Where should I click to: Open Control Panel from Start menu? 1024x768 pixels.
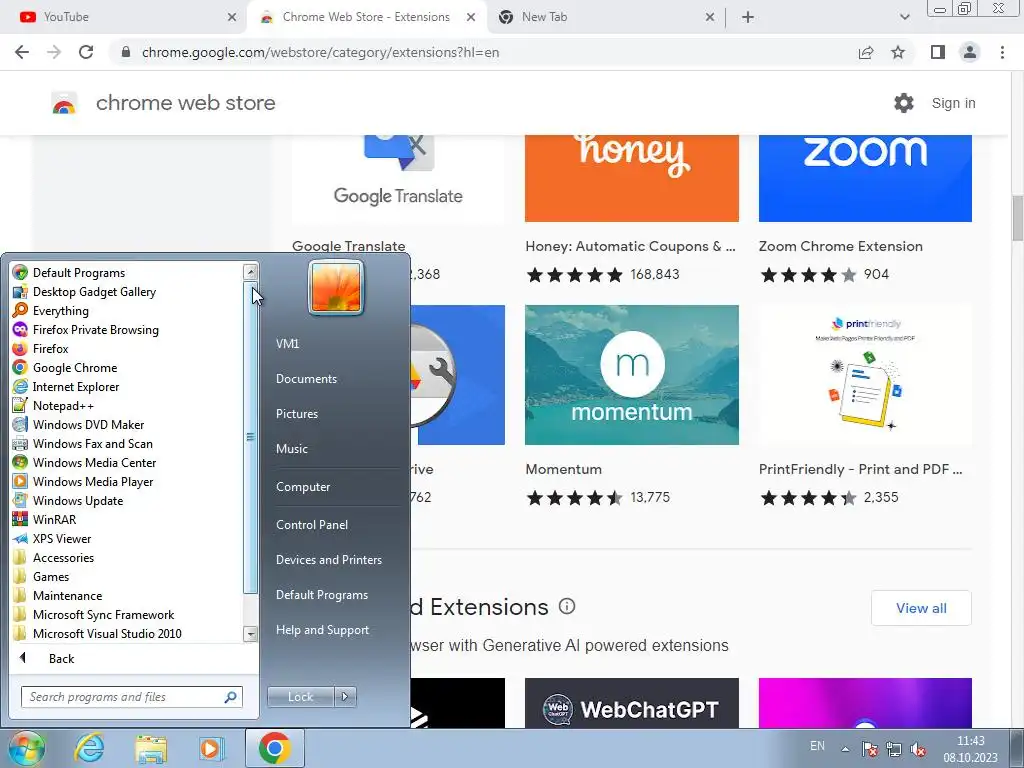(x=312, y=524)
